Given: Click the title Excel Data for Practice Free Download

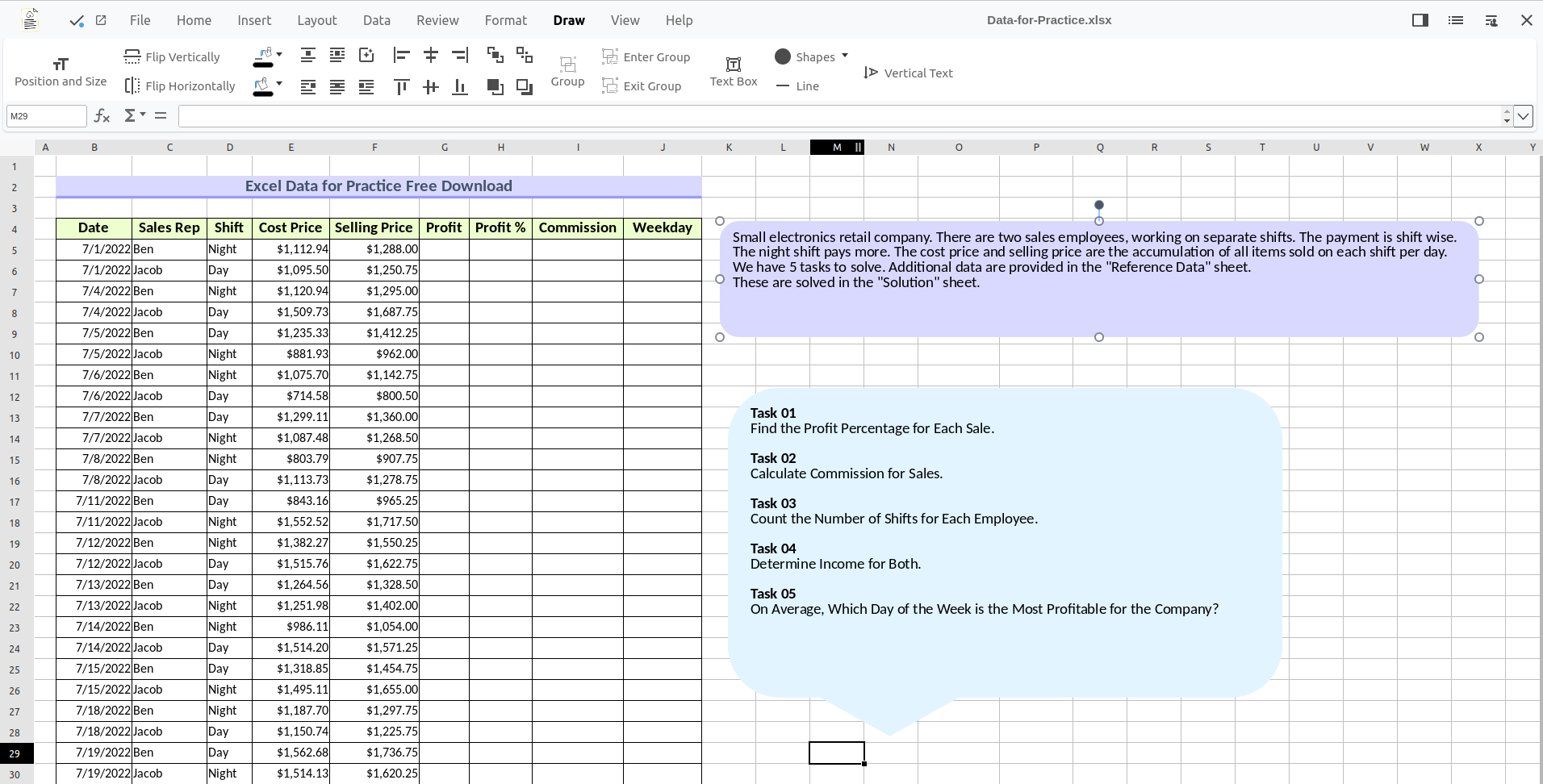Looking at the screenshot, I should 378,186.
